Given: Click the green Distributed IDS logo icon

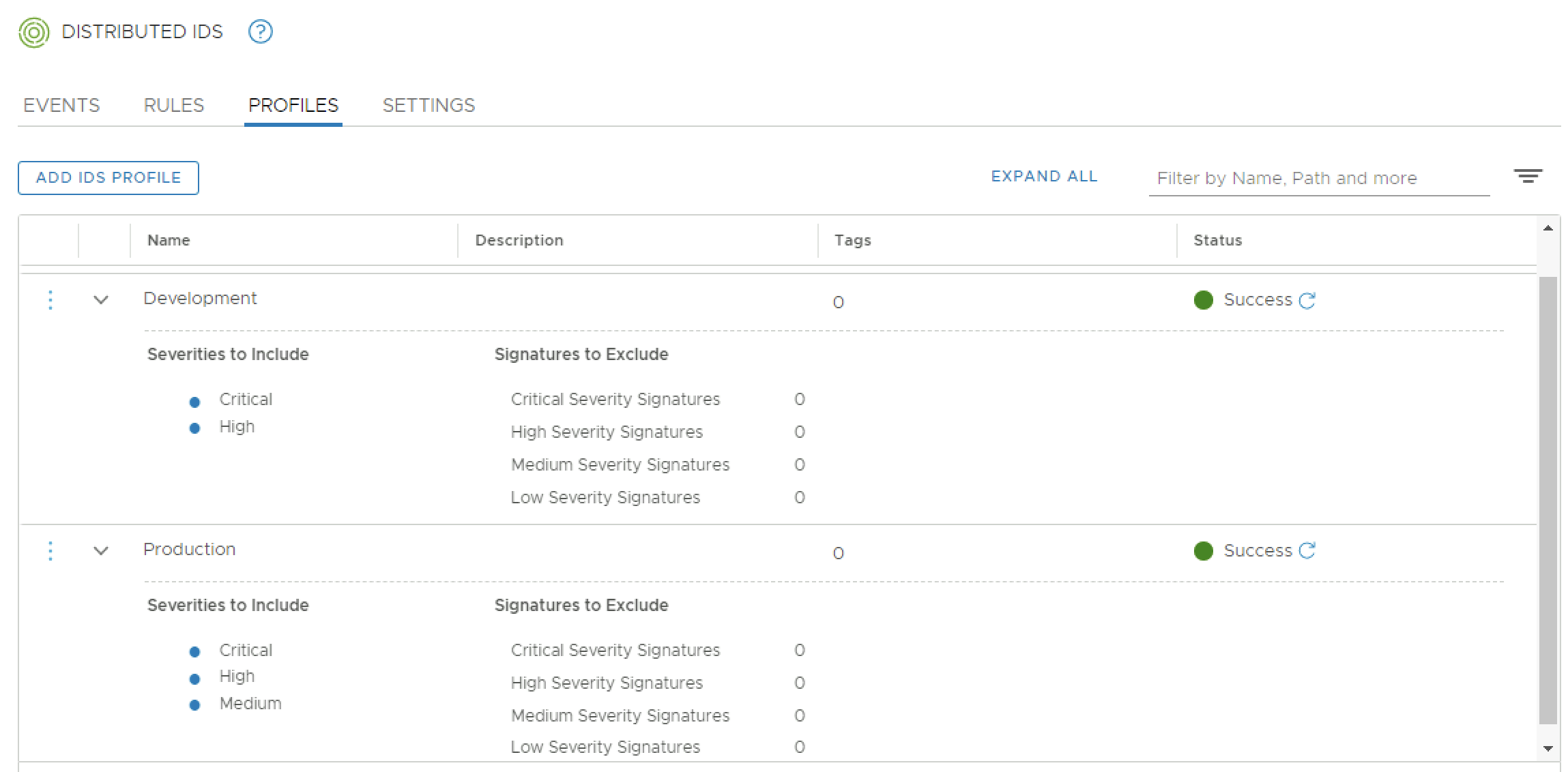Looking at the screenshot, I should pos(33,32).
